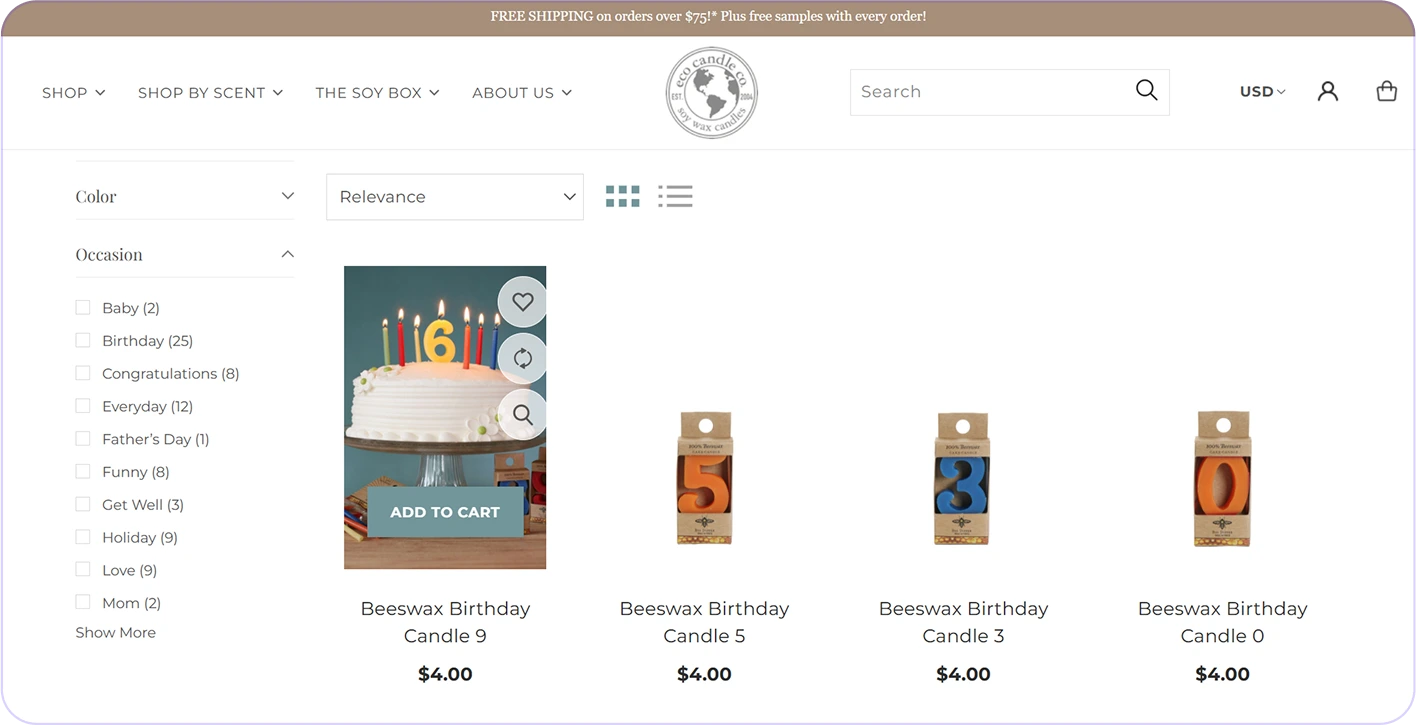
Task: Check the Birthday occasion filter
Action: pos(83,341)
